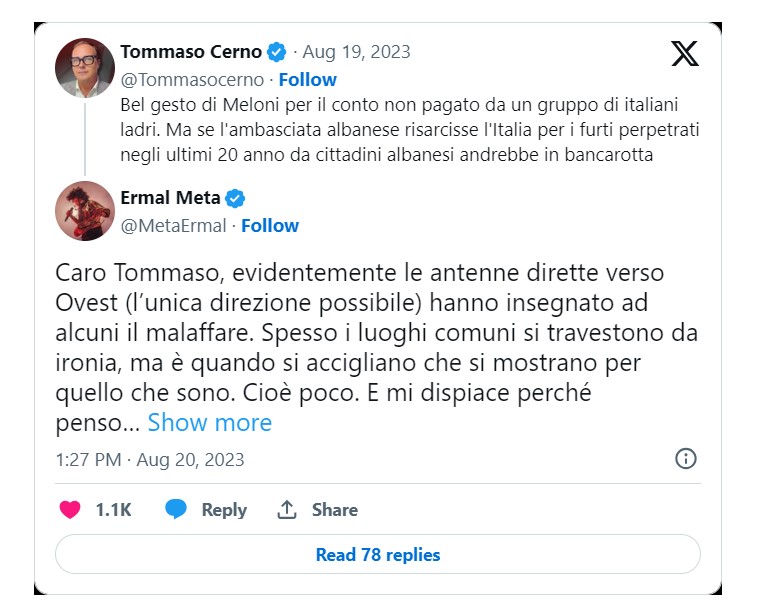Open Tommaso Cerno's profile picture

(85, 67)
